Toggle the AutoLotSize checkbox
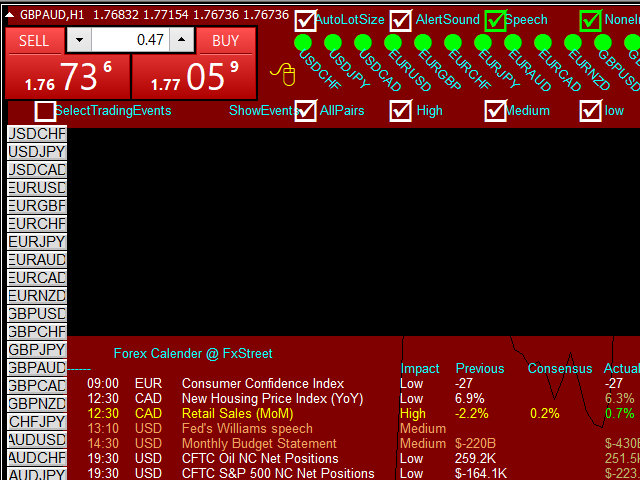 click(306, 20)
